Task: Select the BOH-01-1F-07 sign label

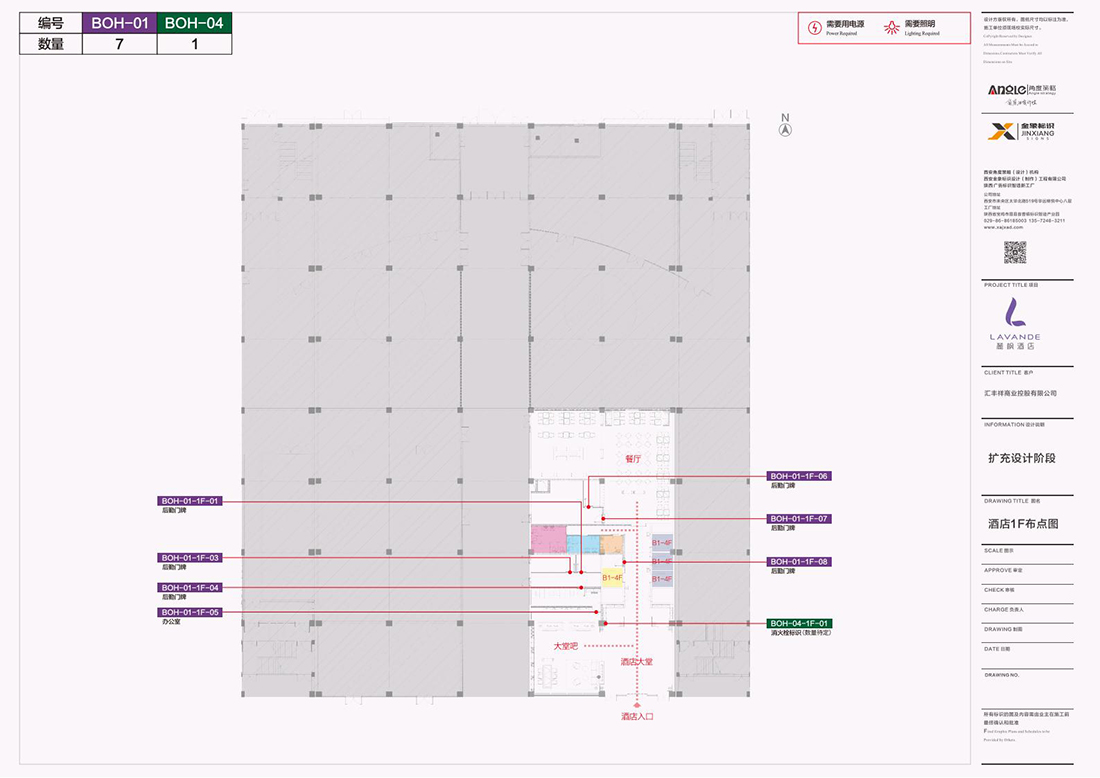Action: pyautogui.click(x=799, y=518)
